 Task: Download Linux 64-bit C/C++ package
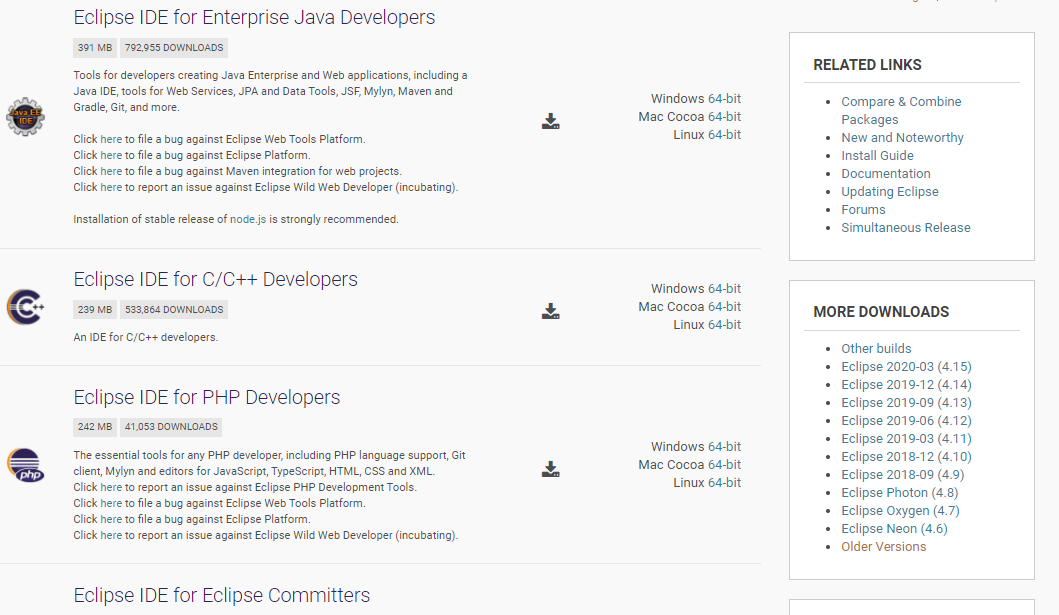[x=724, y=325]
